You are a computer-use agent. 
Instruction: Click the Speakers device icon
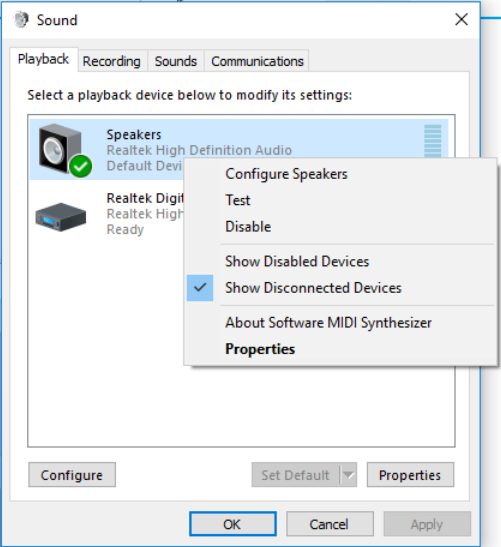[61, 149]
